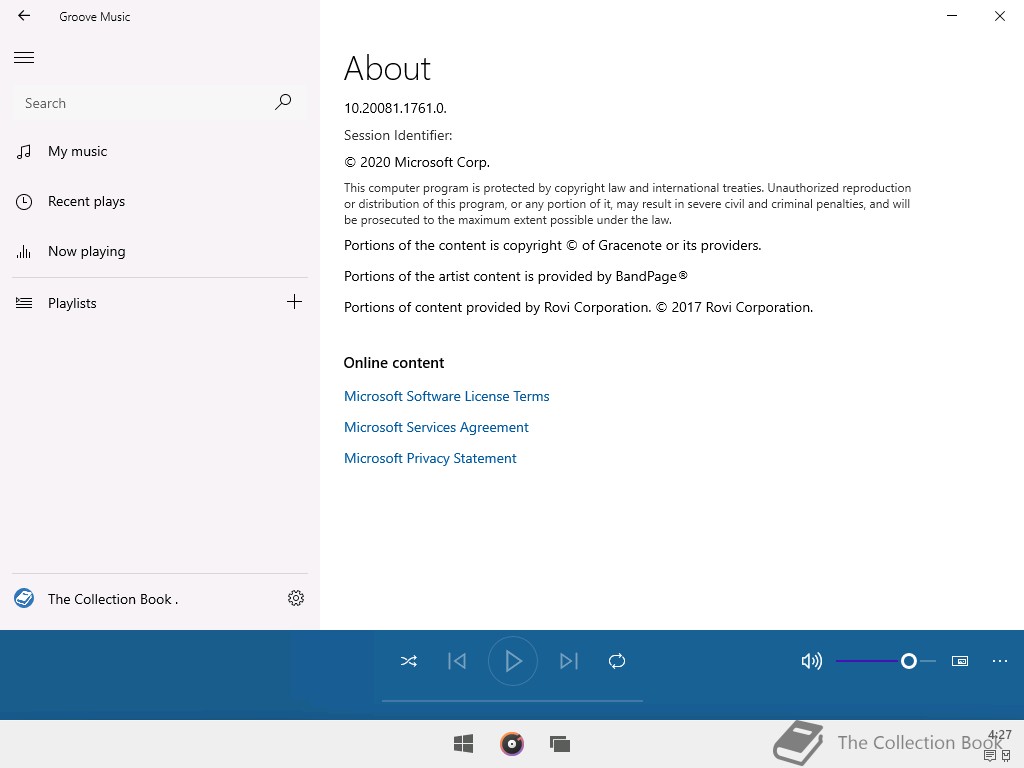
Task: Open Microsoft Privacy Statement link
Action: coord(430,458)
